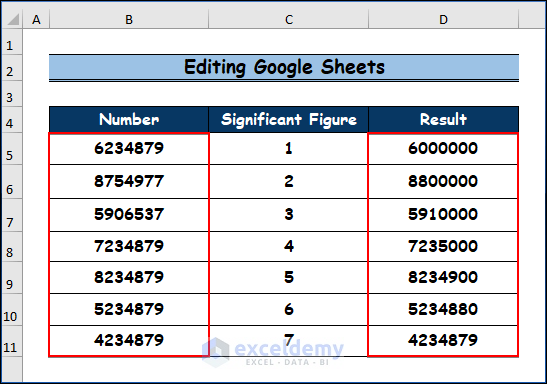
Task: Select Result cell 4234879 in column D
Action: tap(443, 341)
